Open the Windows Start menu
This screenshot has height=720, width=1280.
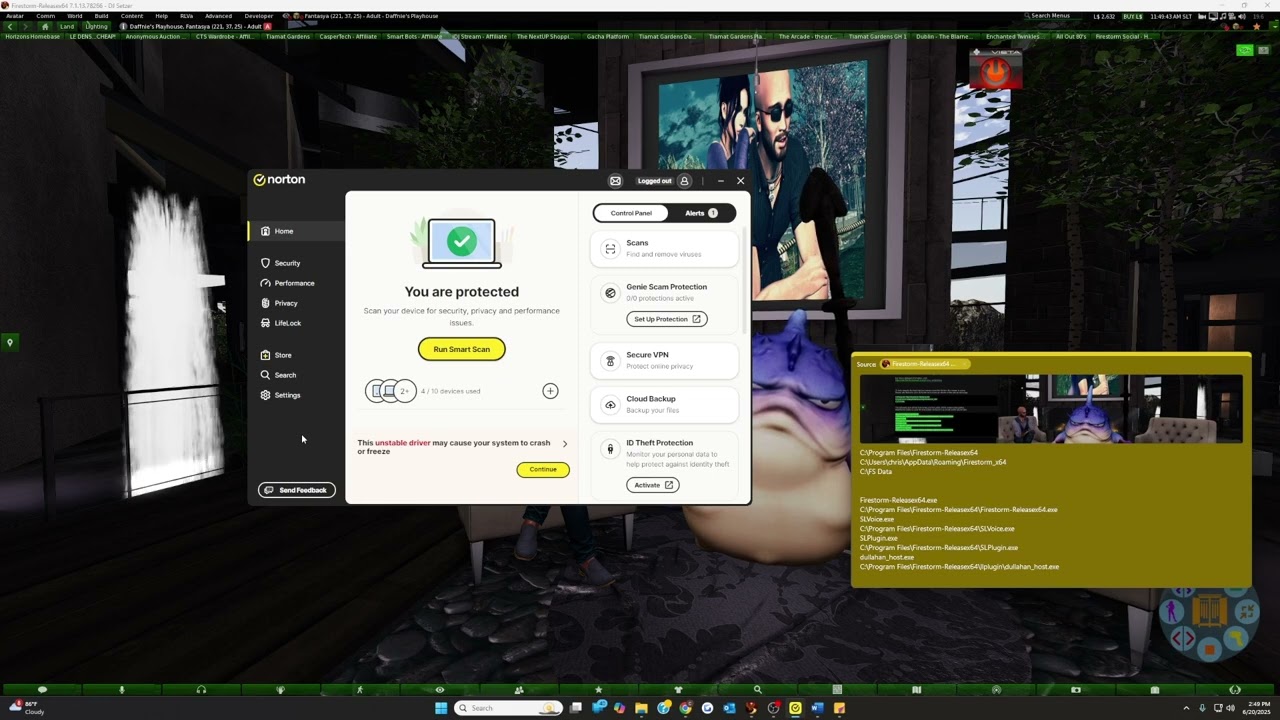(x=441, y=708)
